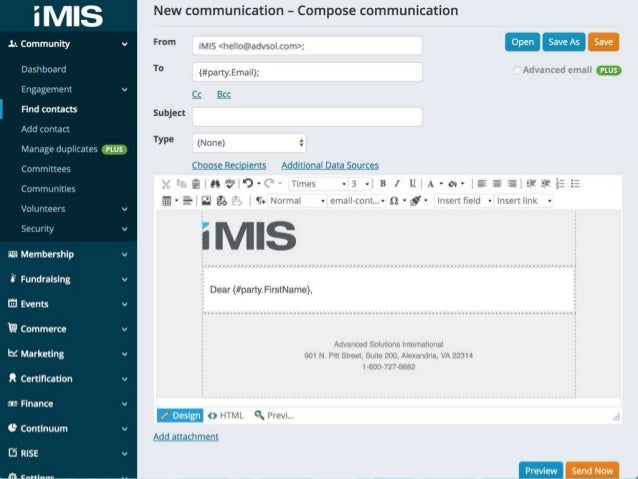Toggle underline formatting

point(412,184)
